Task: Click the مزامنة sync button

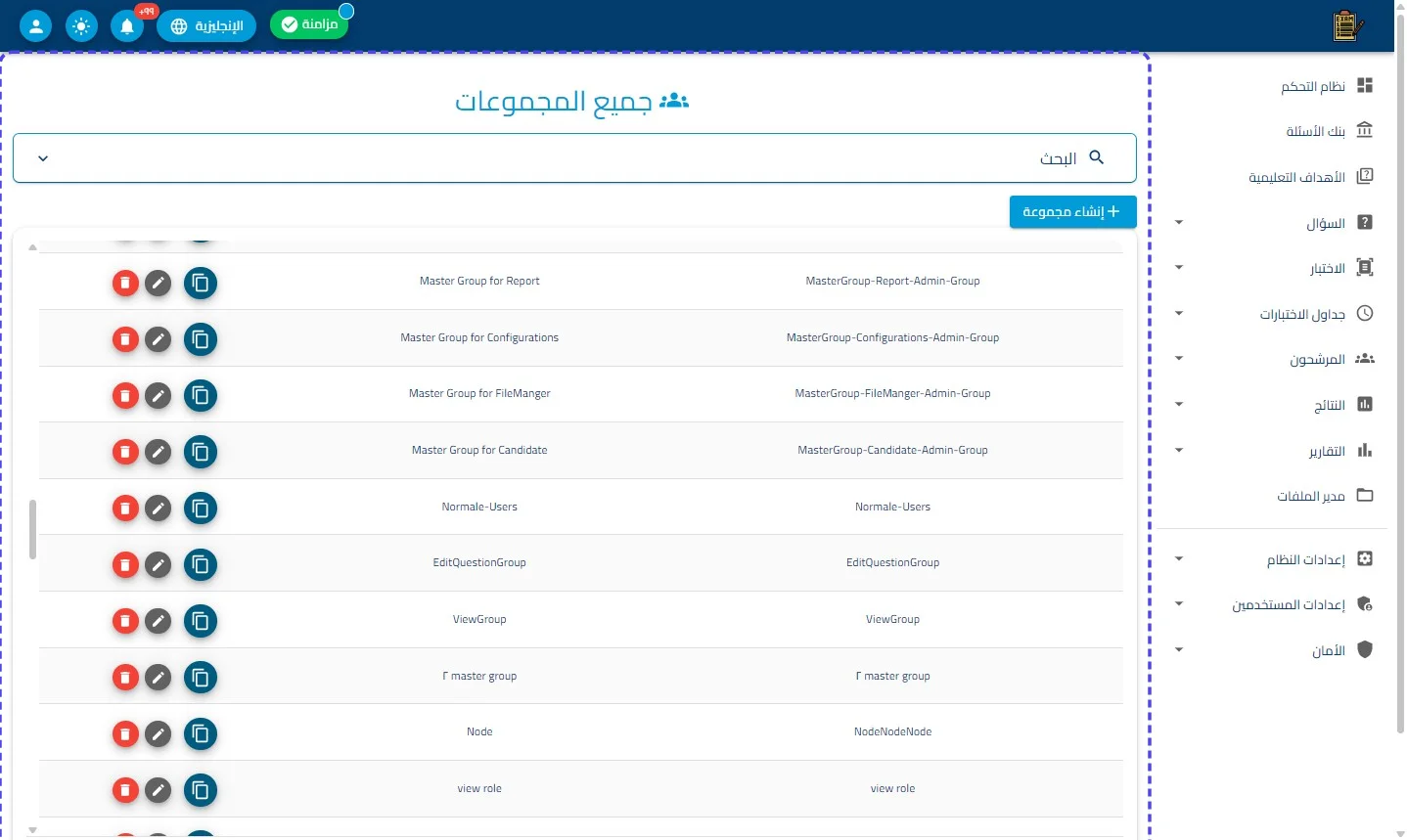Action: pos(309,24)
